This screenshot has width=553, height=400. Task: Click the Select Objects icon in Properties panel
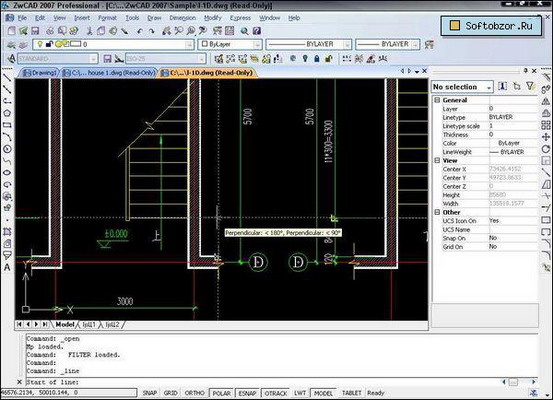(x=517, y=86)
